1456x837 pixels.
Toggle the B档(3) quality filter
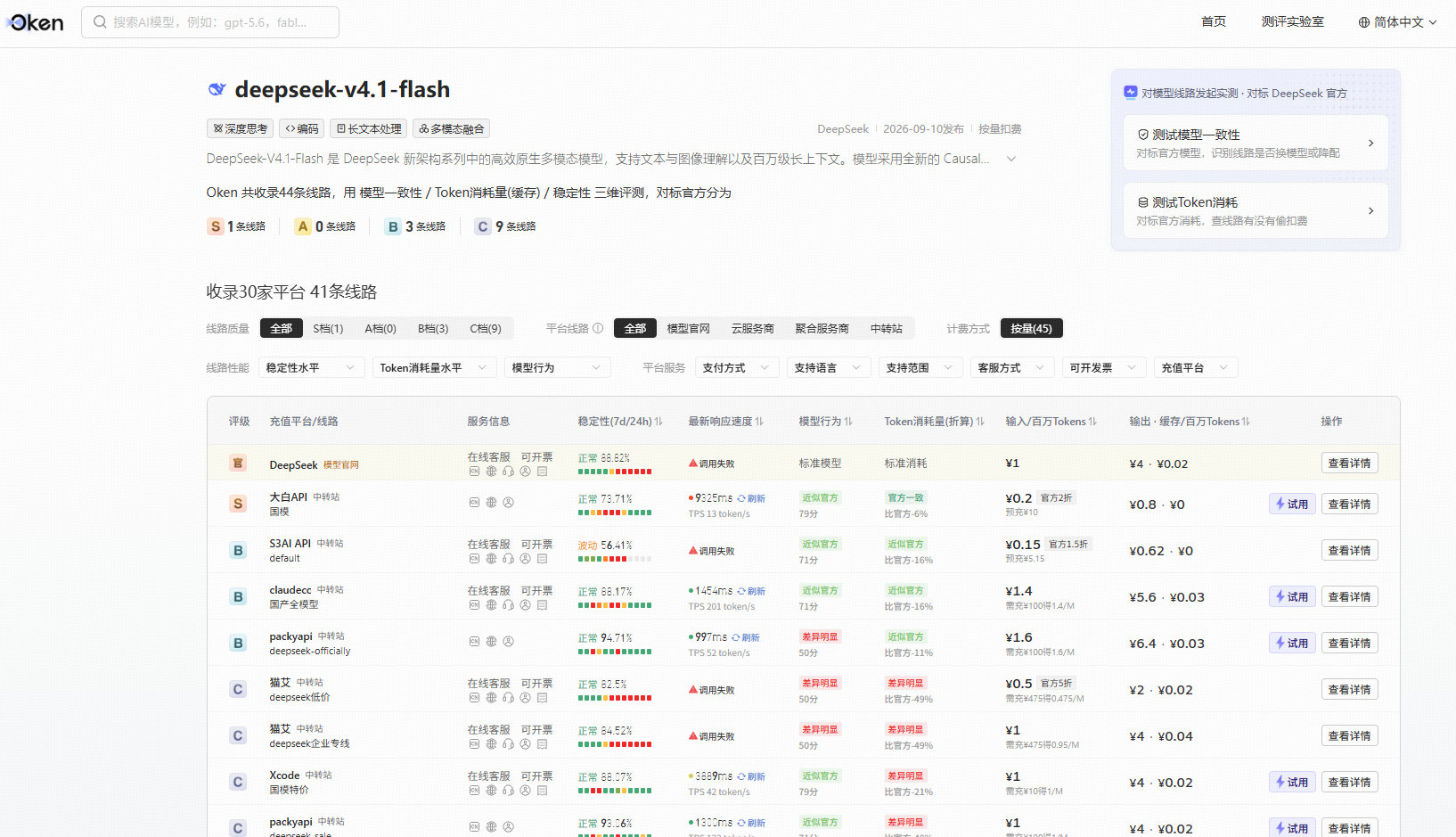[x=433, y=328]
